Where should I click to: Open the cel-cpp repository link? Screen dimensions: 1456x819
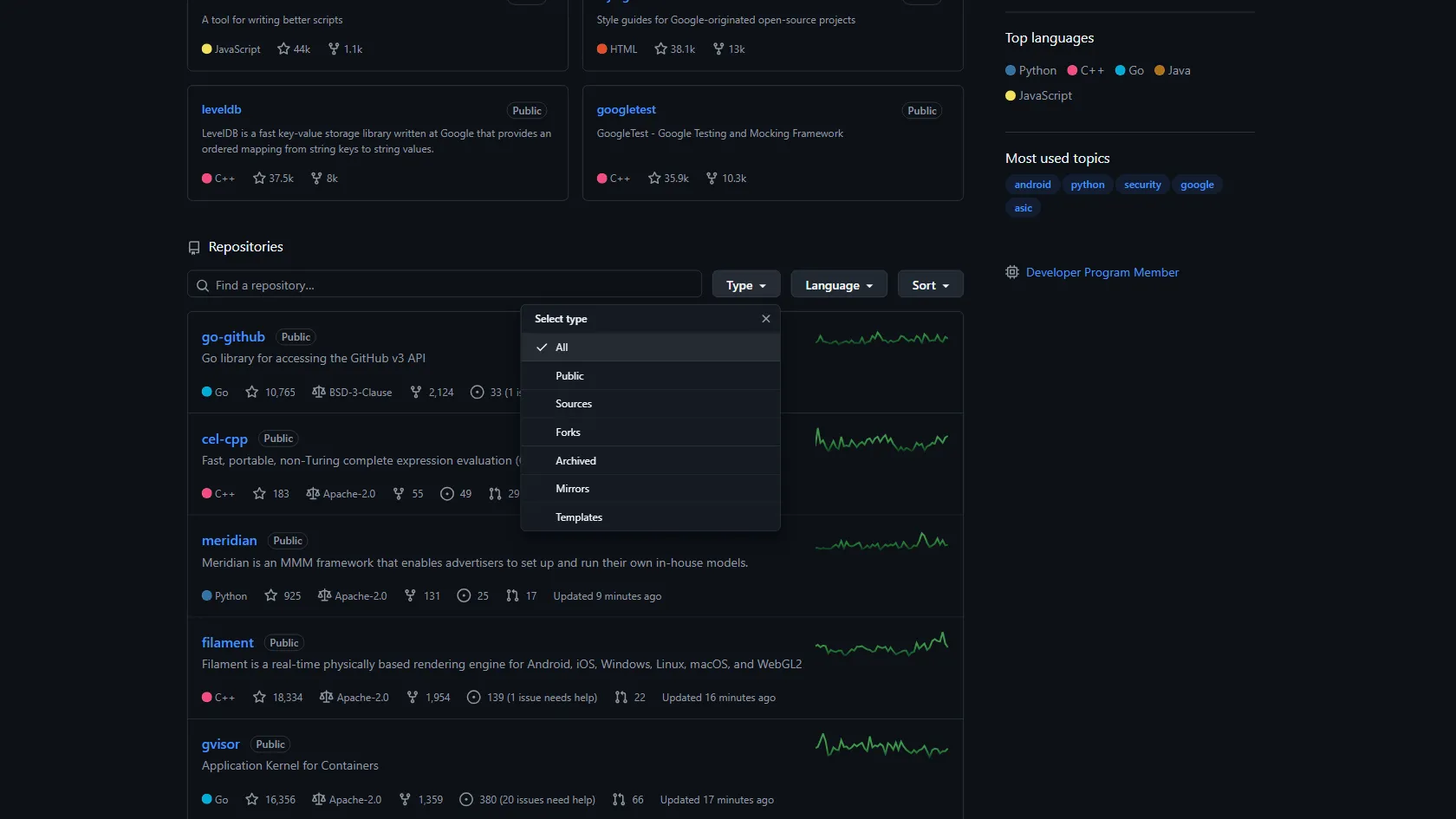224,439
